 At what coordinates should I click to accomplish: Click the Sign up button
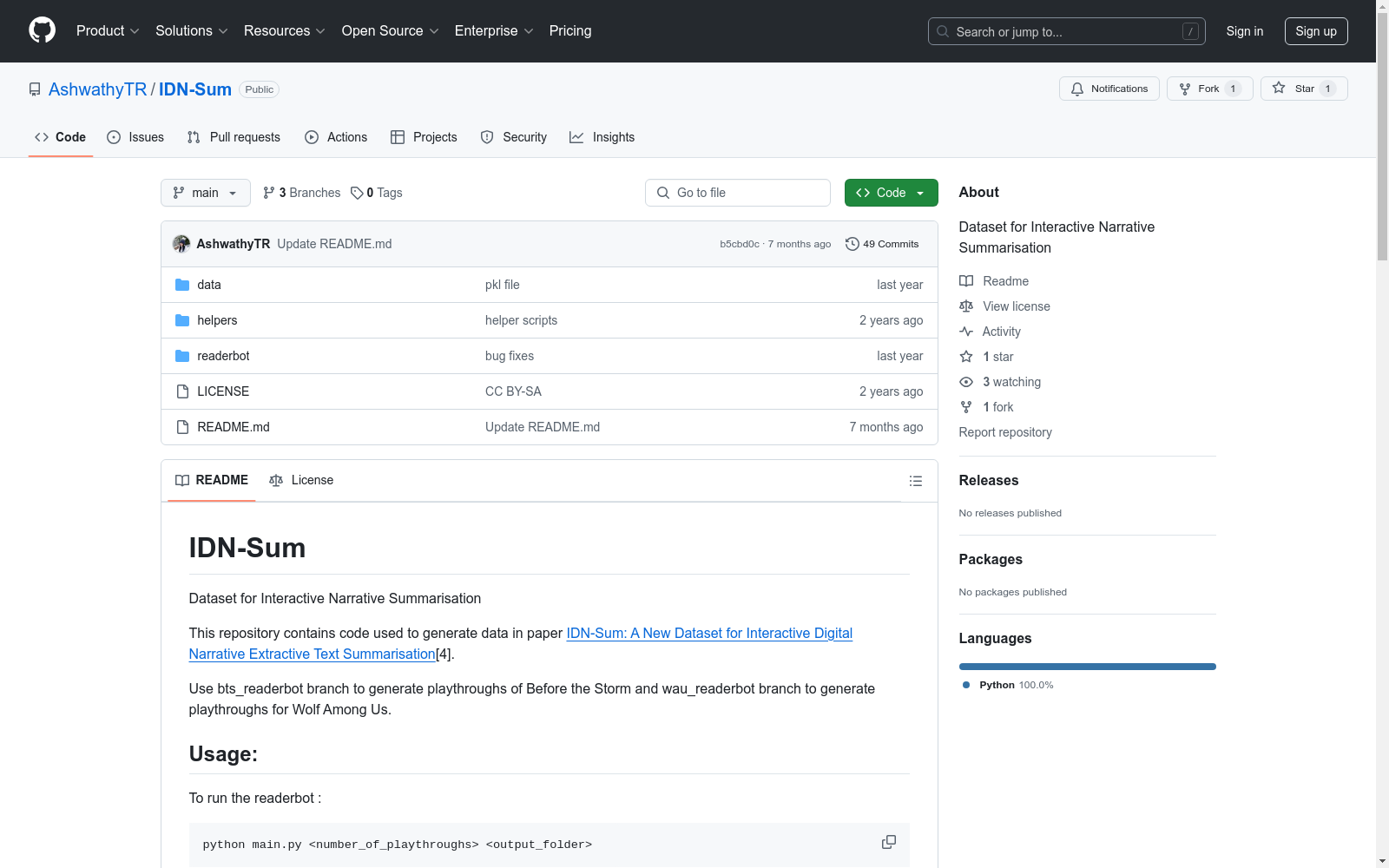(x=1316, y=31)
